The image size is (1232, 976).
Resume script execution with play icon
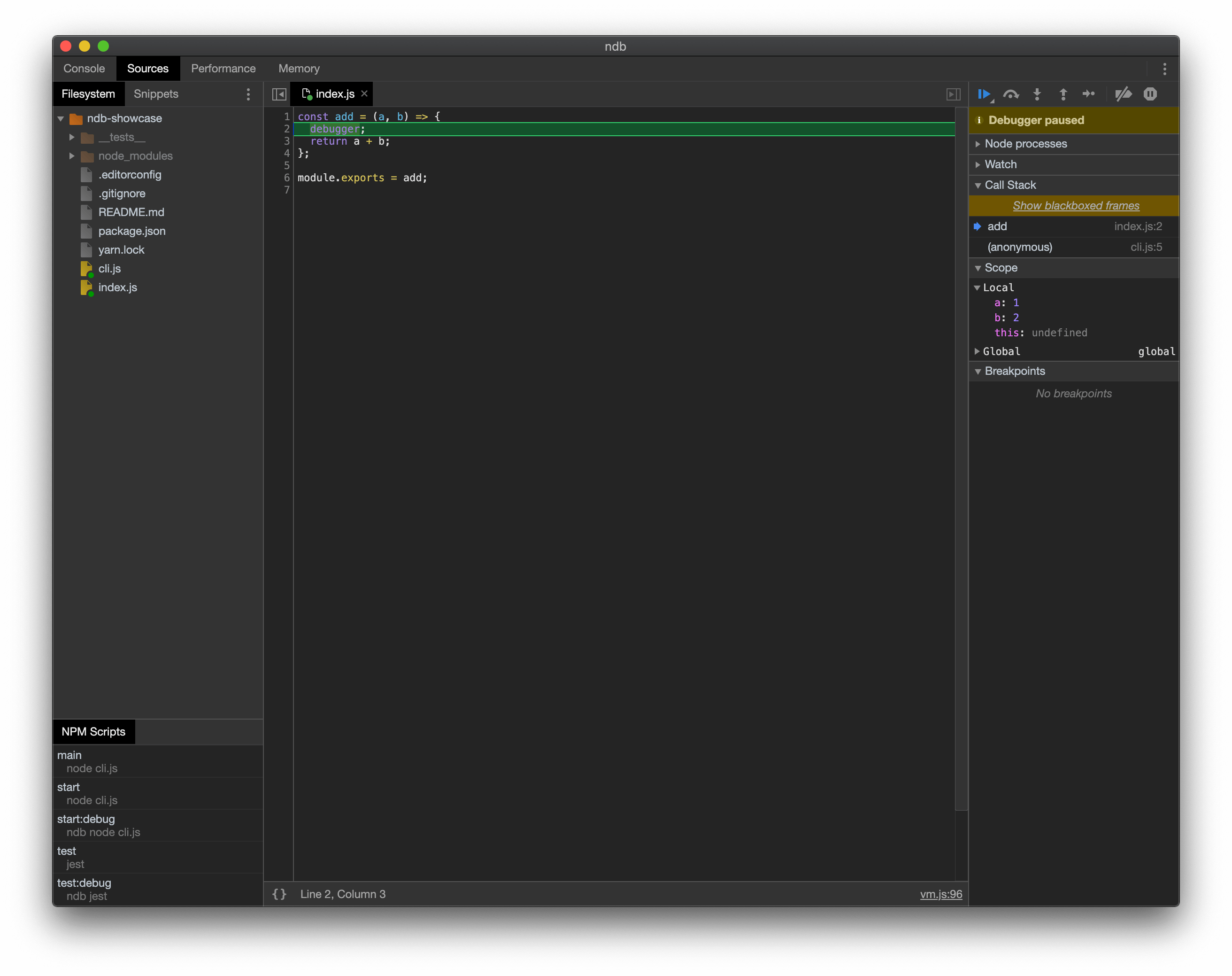tap(984, 94)
